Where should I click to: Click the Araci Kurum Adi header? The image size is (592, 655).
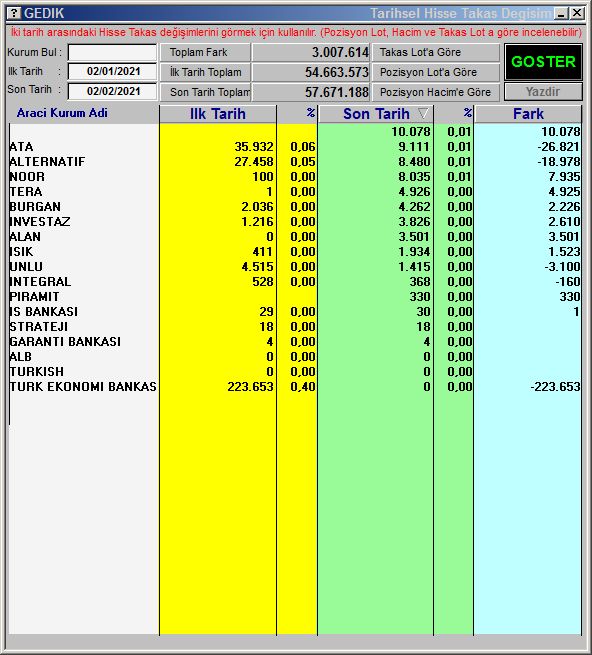click(62, 113)
